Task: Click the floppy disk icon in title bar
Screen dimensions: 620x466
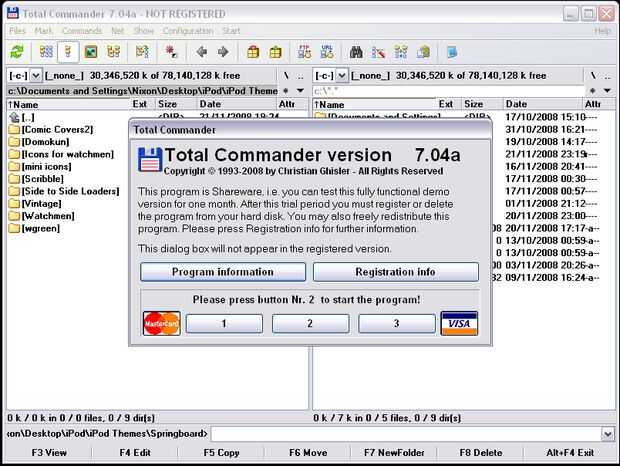Action: (13, 13)
